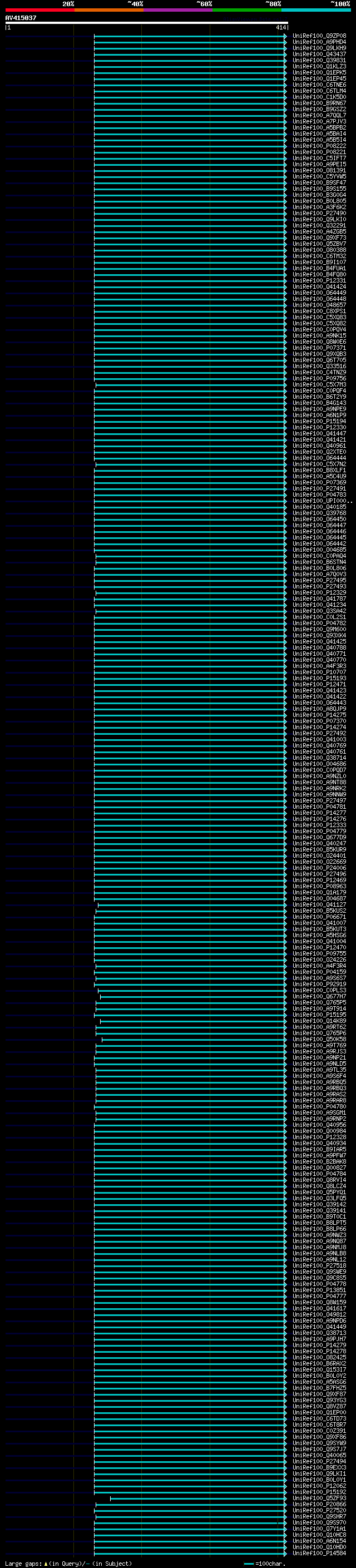
Task: Select label UniRef100_C5IFT7
Action: coord(319,157)
